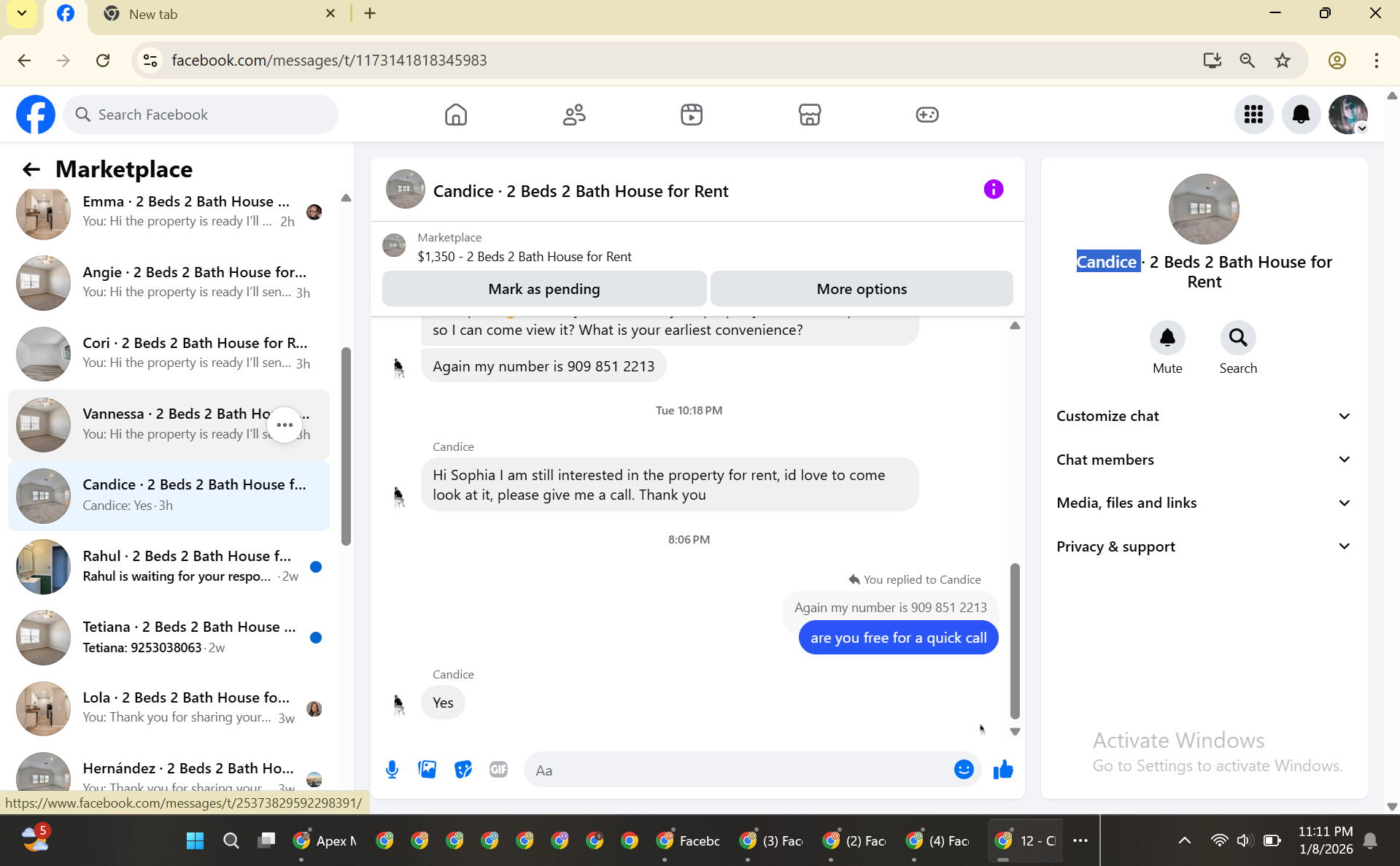
Task: Open the Gaming controller icon
Action: click(927, 115)
